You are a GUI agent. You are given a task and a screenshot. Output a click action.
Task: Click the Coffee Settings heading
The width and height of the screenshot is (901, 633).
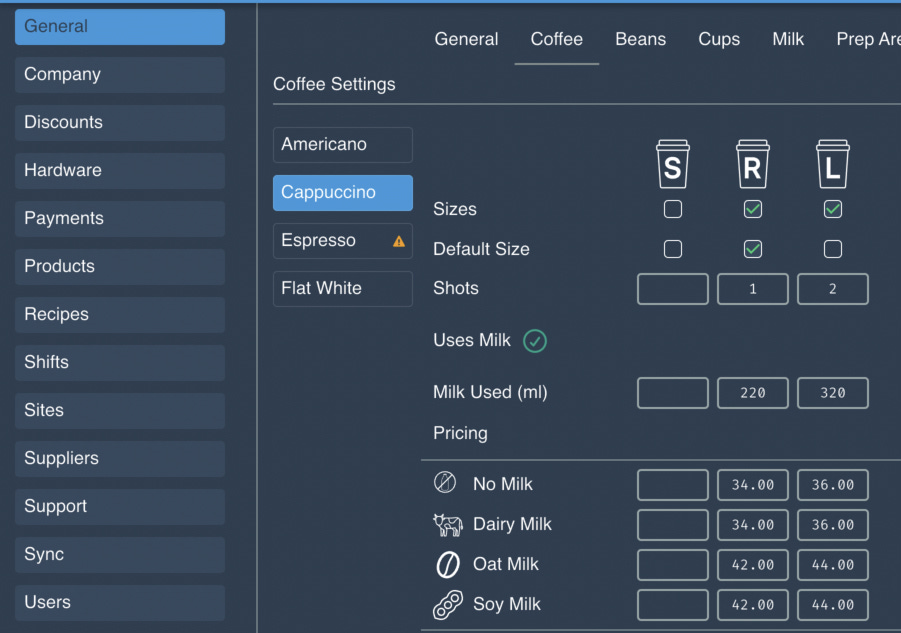click(334, 84)
